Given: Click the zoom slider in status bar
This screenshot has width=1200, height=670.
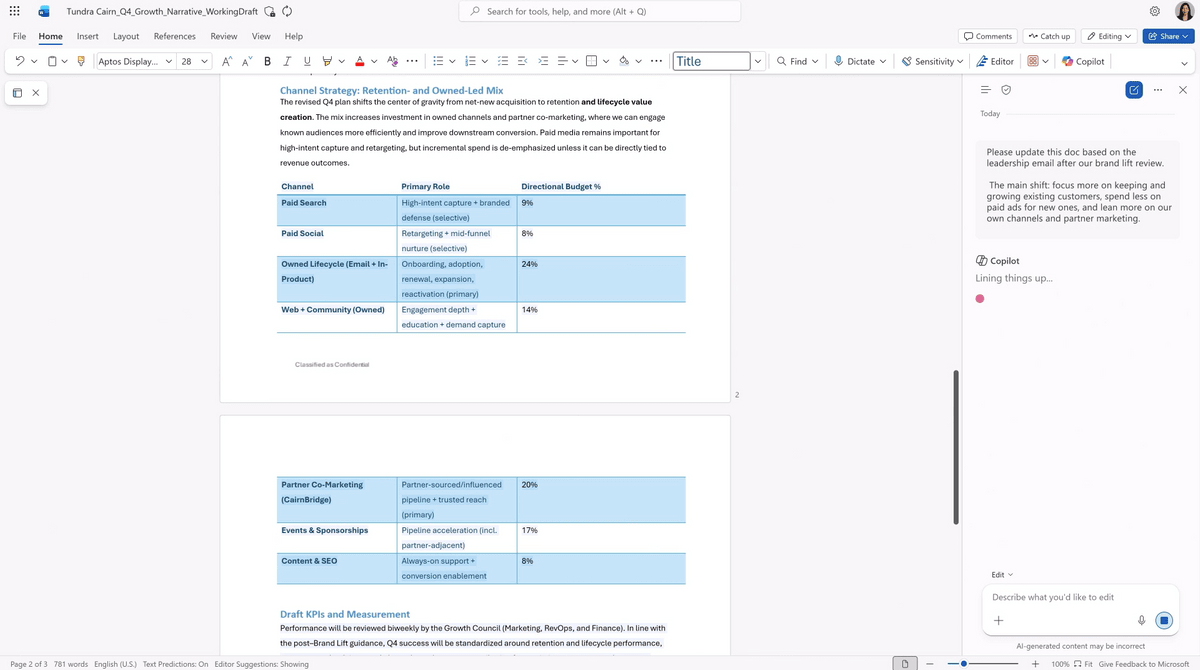Looking at the screenshot, I should point(964,664).
